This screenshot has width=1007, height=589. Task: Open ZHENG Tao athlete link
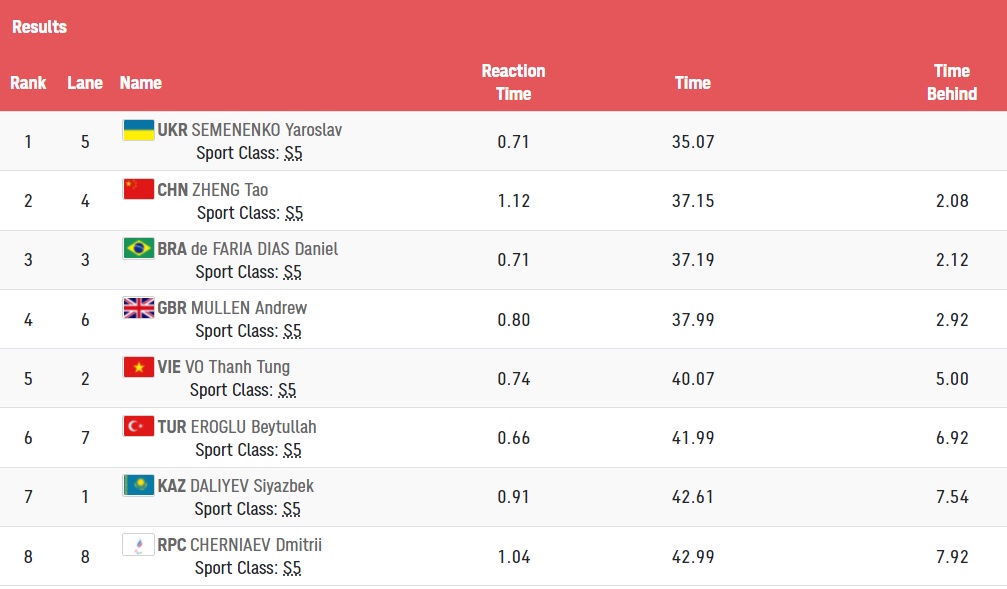pos(230,189)
